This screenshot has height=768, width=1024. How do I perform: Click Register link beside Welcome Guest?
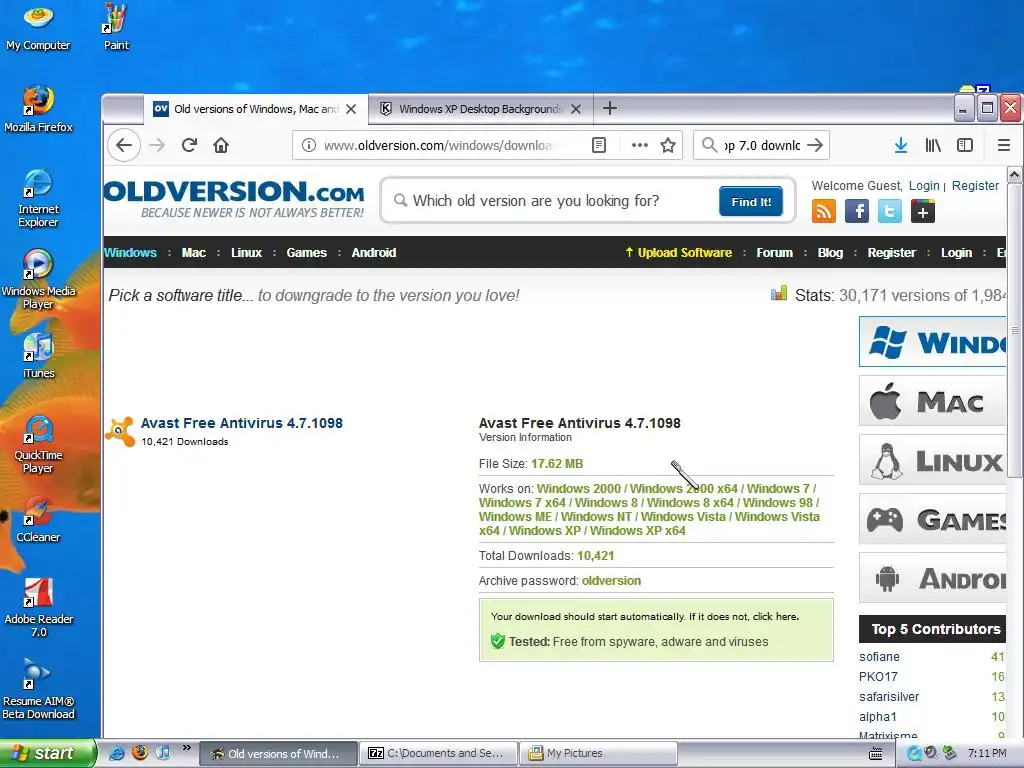975,185
